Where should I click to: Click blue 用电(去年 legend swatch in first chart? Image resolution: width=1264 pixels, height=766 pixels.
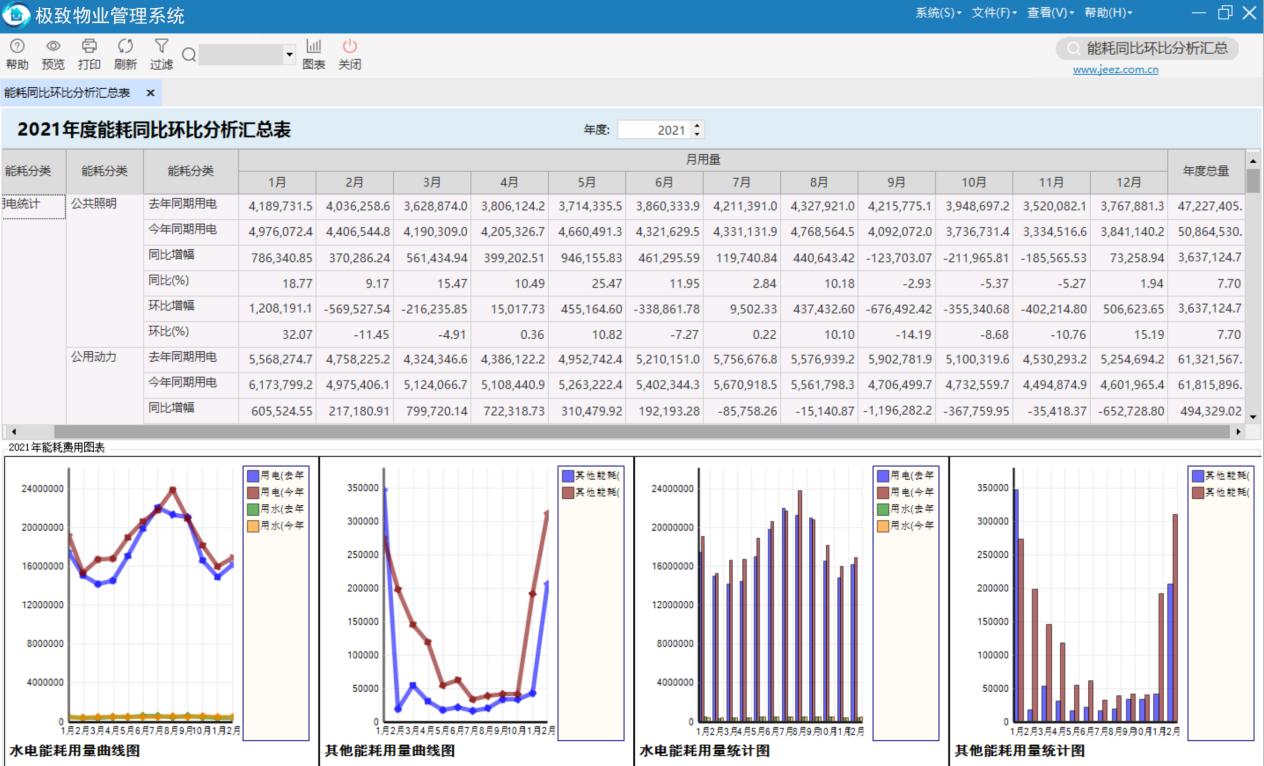252,476
